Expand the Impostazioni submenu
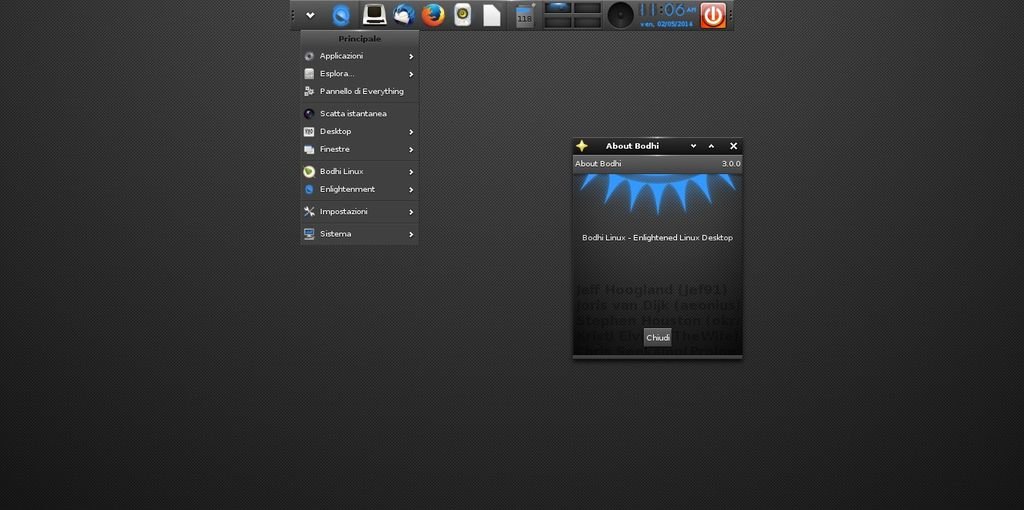 point(360,211)
